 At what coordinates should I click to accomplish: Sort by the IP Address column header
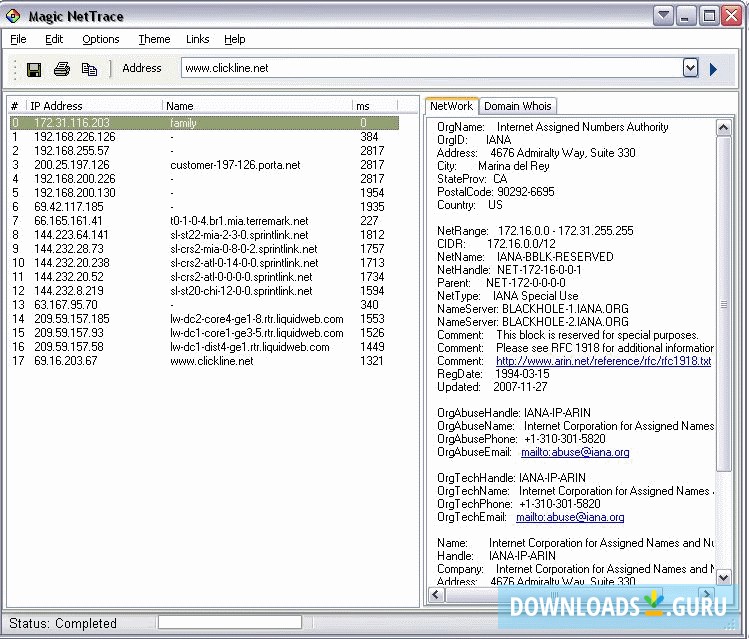coord(95,106)
